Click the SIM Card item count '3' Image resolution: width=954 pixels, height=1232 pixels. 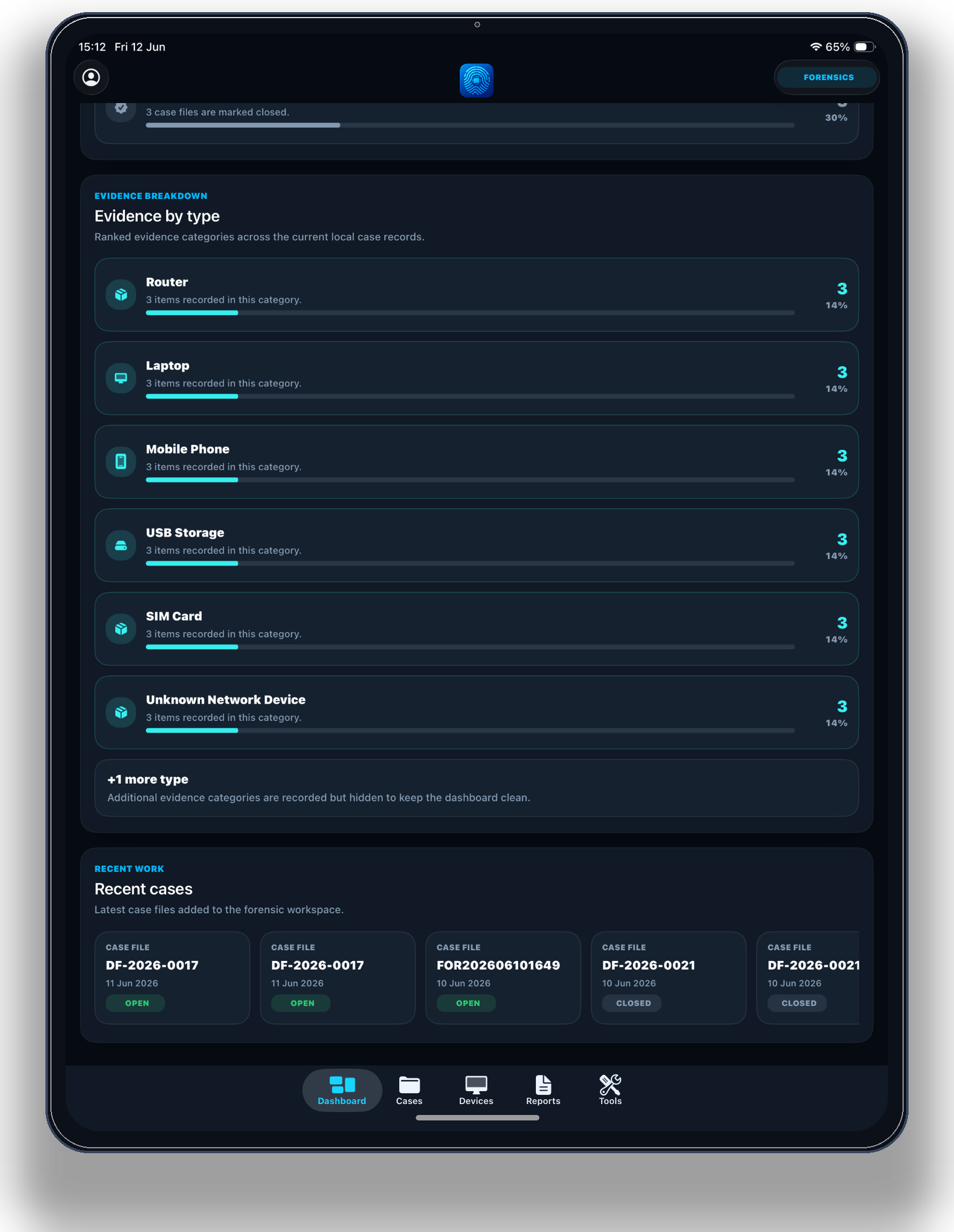pyautogui.click(x=842, y=623)
